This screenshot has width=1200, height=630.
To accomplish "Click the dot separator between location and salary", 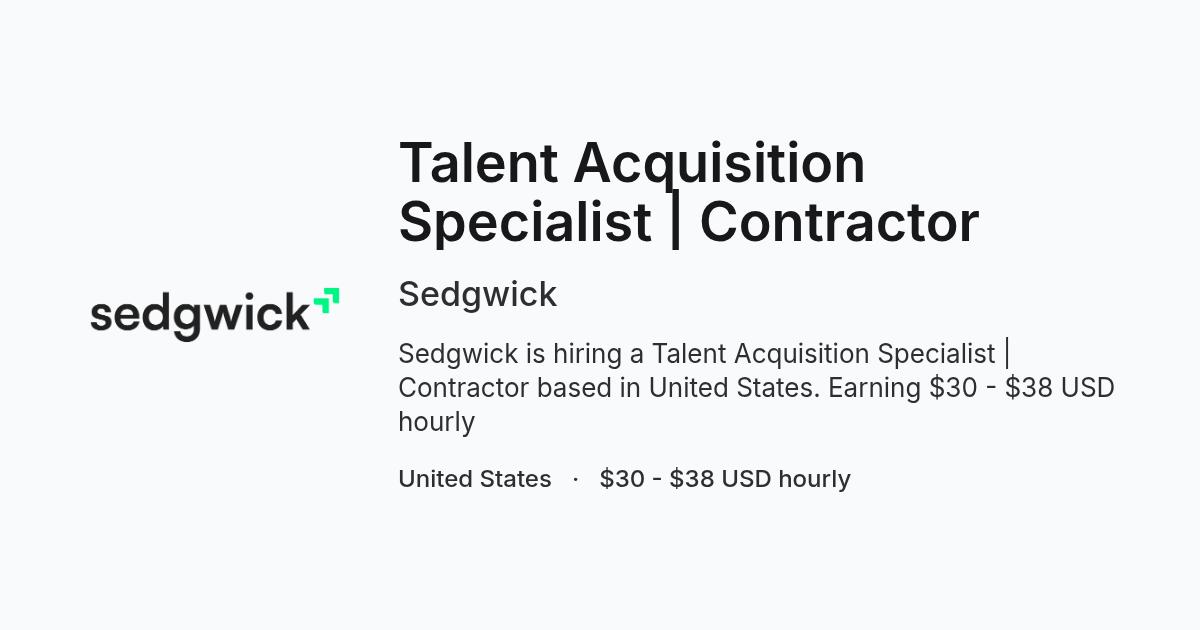I will (576, 479).
